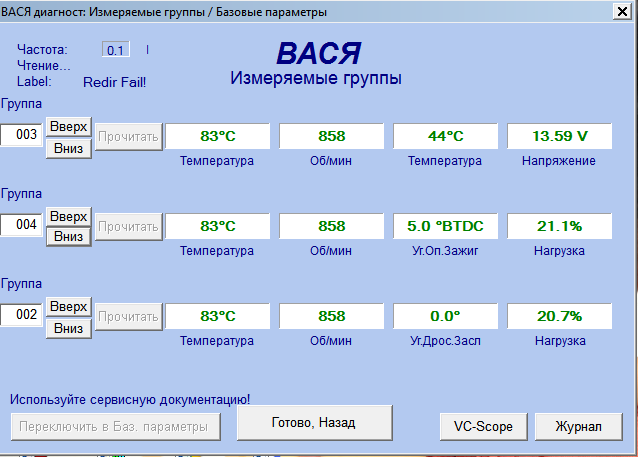Click the 5.0 °BTDC ignition value

pyautogui.click(x=446, y=226)
